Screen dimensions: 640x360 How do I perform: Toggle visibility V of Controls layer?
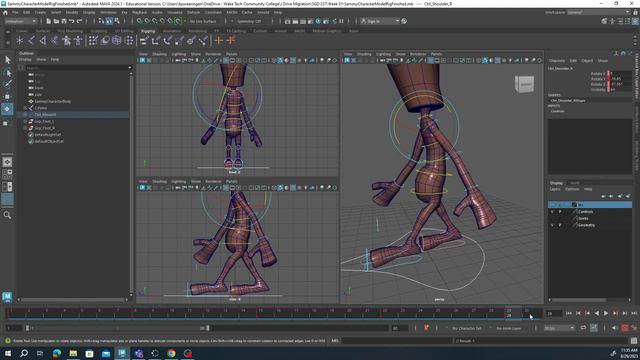coord(552,212)
